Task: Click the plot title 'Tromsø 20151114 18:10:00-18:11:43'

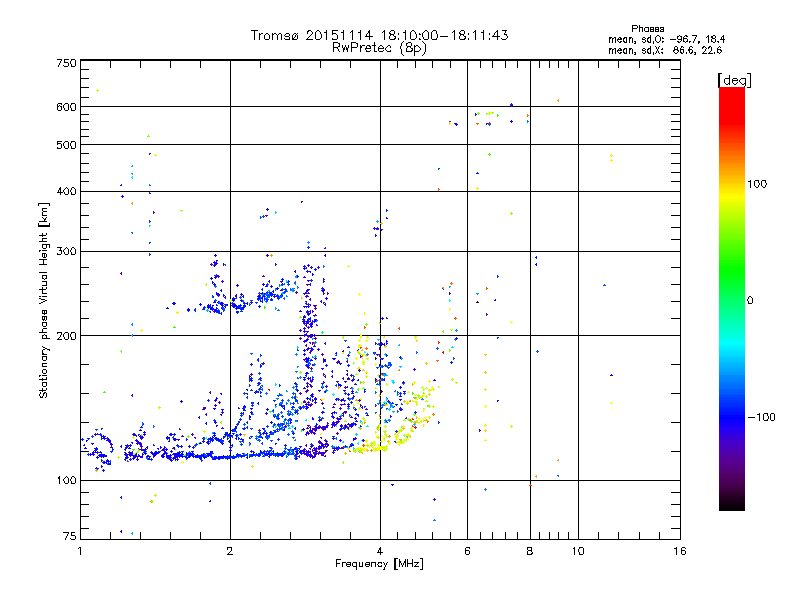Action: 379,35
